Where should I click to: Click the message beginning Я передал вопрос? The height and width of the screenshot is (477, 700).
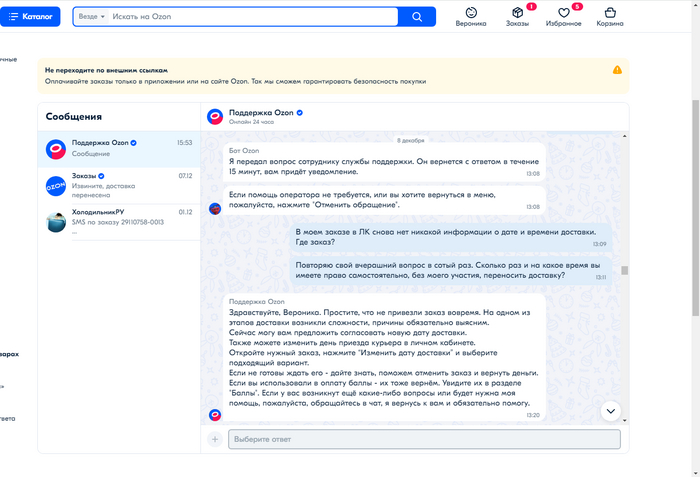coord(384,162)
